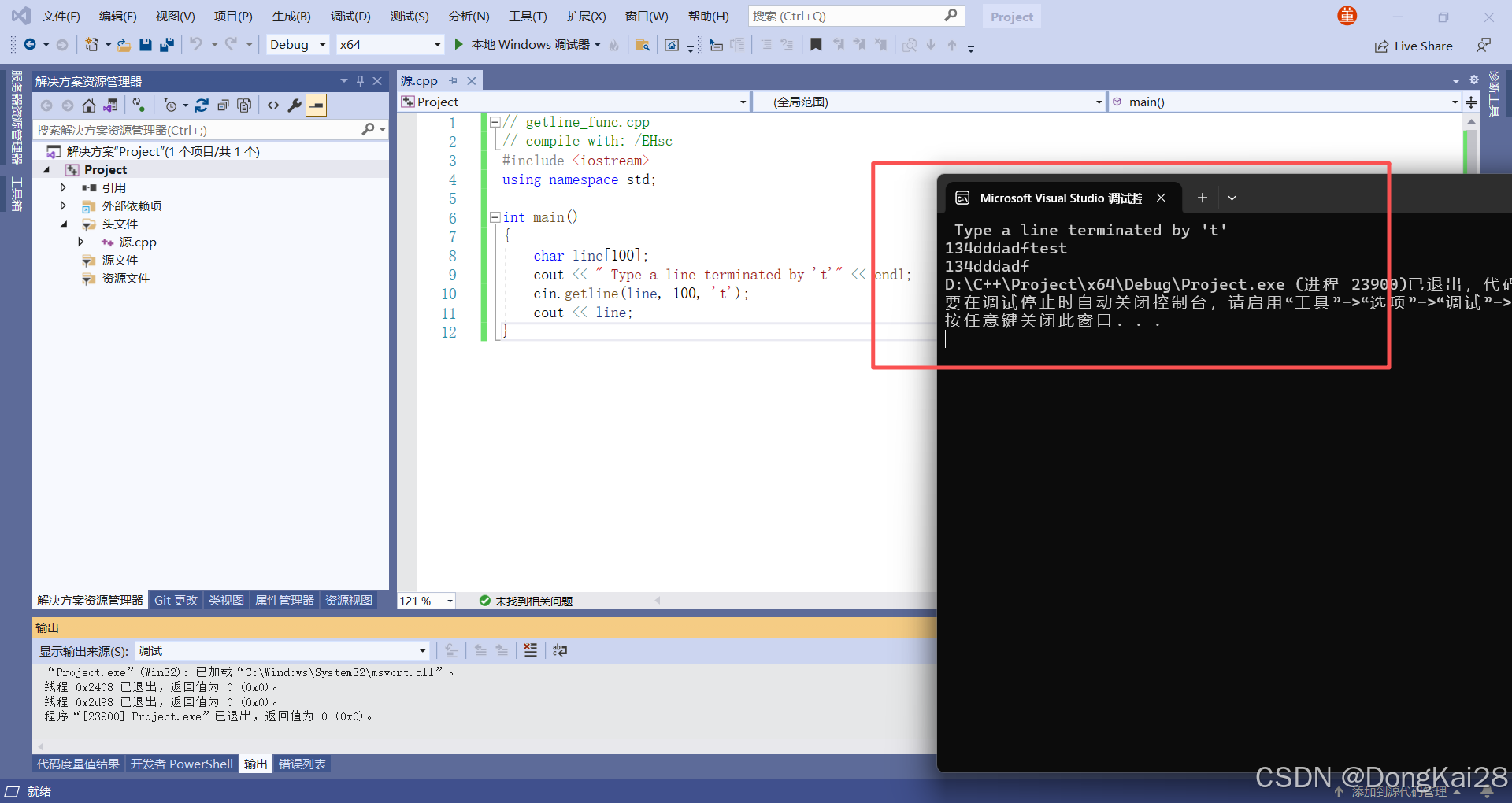Image resolution: width=1512 pixels, height=803 pixels.
Task: Open the 调试(D) menu
Action: 350,16
